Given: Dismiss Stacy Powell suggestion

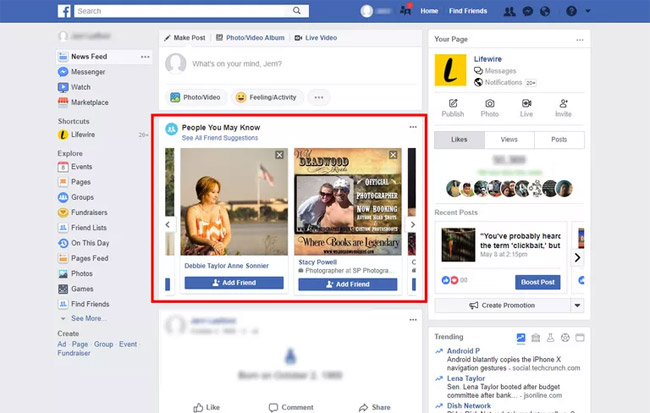Looking at the screenshot, I should coord(393,155).
